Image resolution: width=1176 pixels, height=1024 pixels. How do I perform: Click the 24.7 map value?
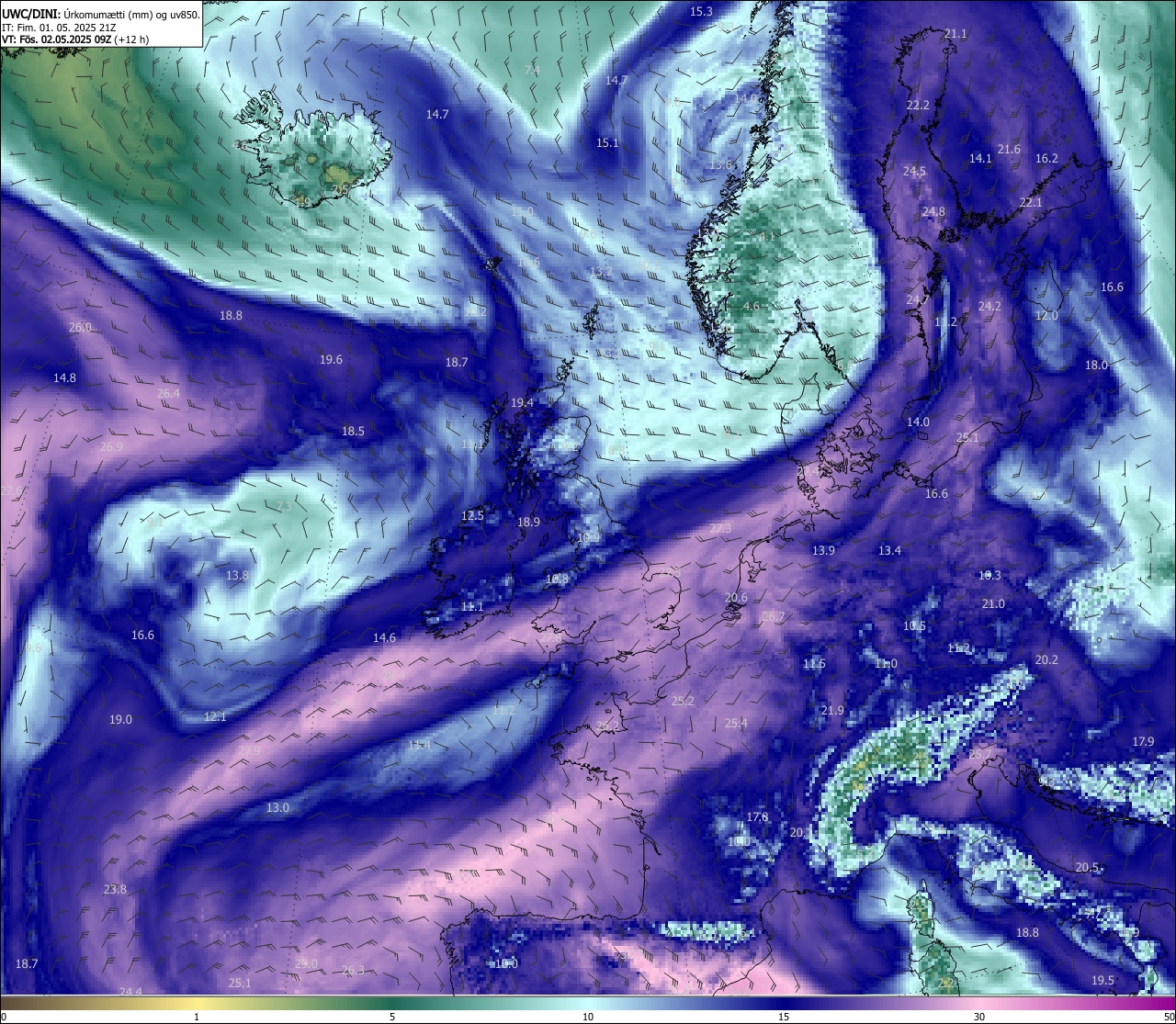click(918, 299)
